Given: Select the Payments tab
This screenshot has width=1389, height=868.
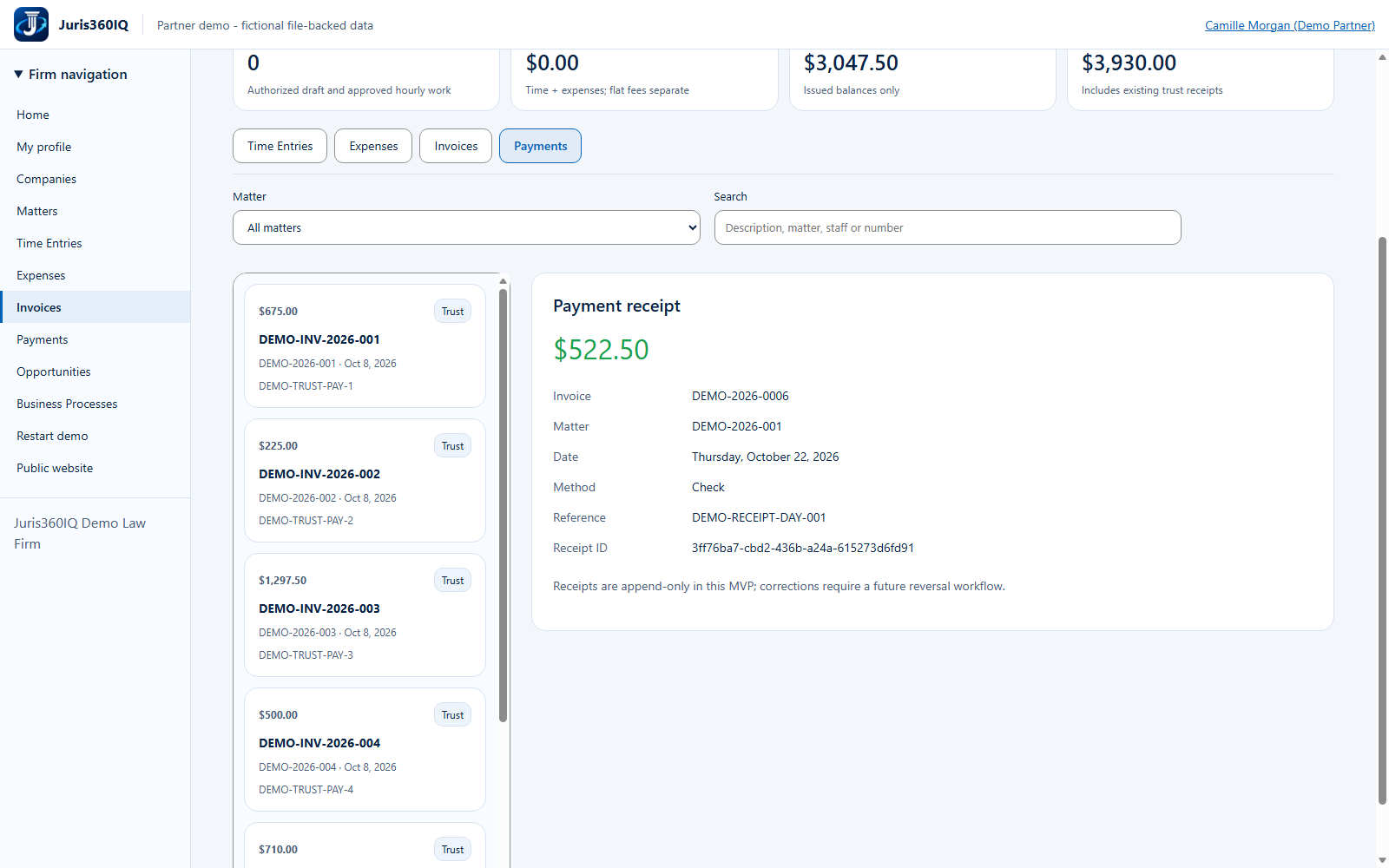Looking at the screenshot, I should (x=540, y=146).
